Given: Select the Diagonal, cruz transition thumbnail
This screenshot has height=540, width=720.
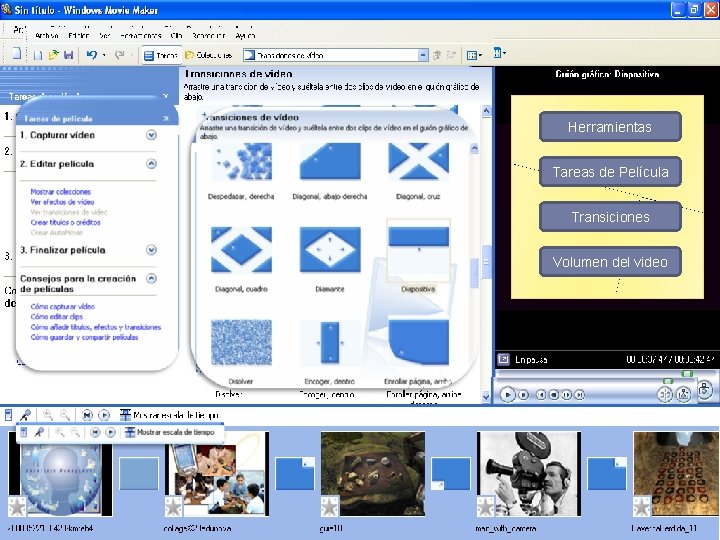Looking at the screenshot, I should pos(418,161).
